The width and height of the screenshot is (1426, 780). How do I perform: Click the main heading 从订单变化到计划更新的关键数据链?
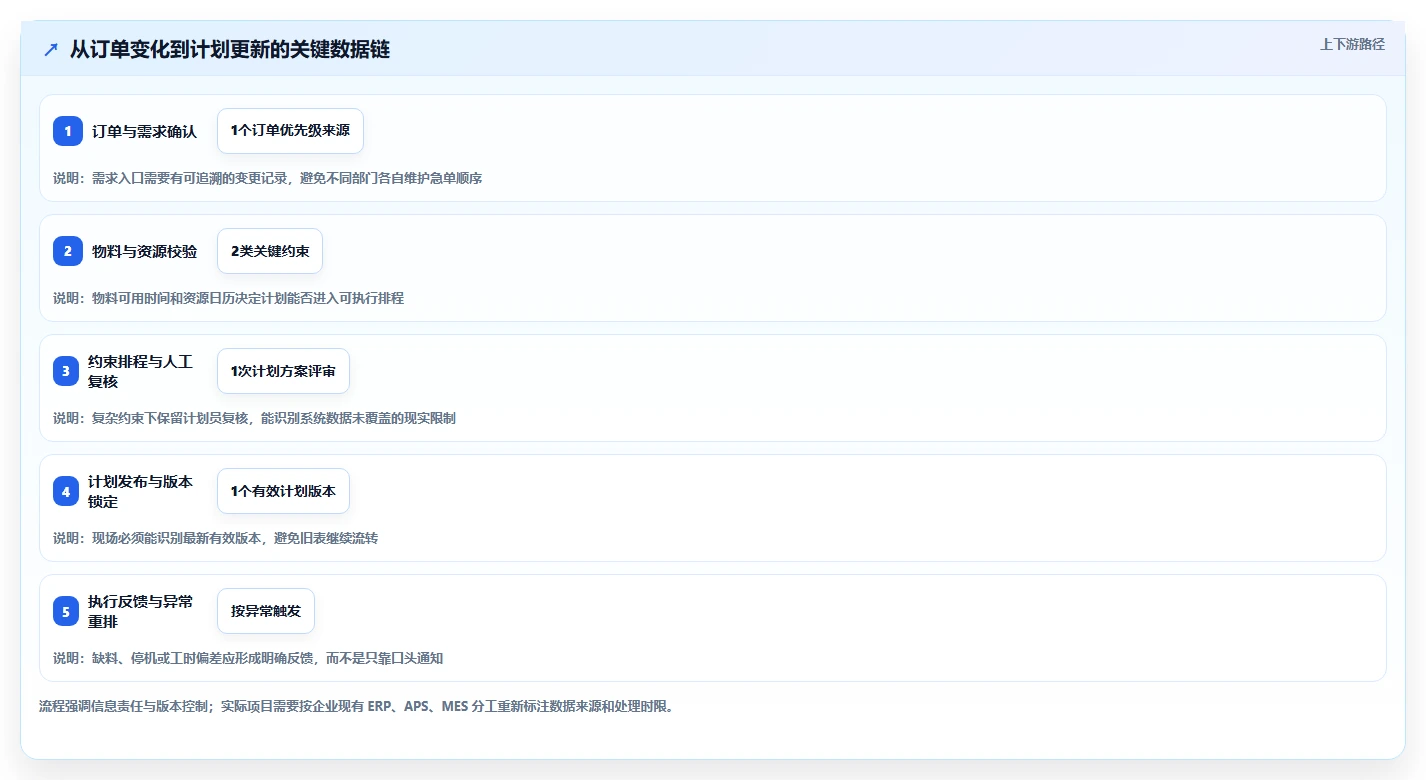pos(230,49)
